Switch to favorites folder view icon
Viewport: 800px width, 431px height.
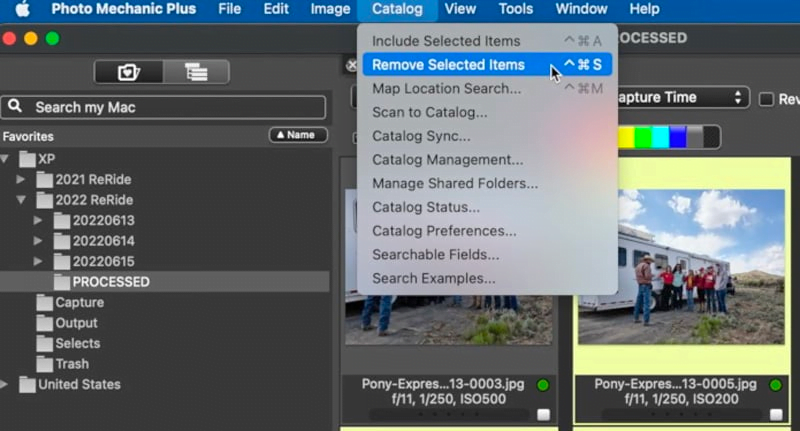coord(129,72)
